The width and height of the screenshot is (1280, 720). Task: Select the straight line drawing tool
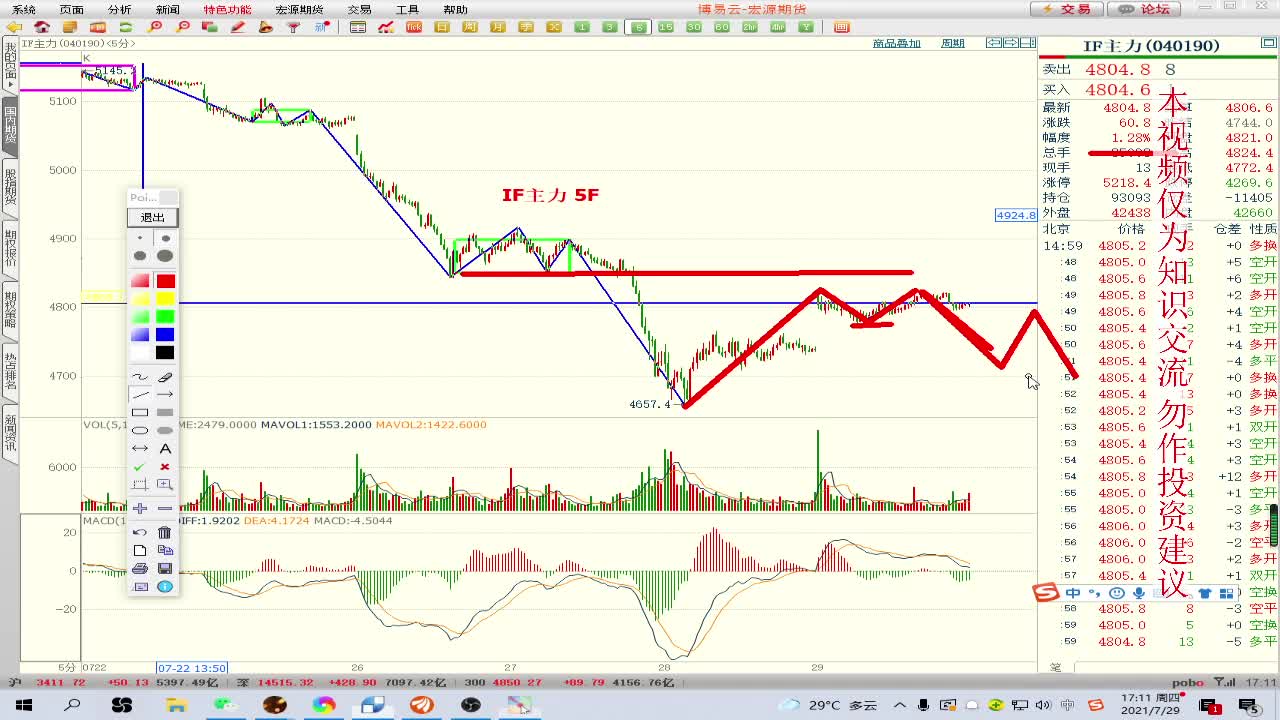(x=140, y=394)
